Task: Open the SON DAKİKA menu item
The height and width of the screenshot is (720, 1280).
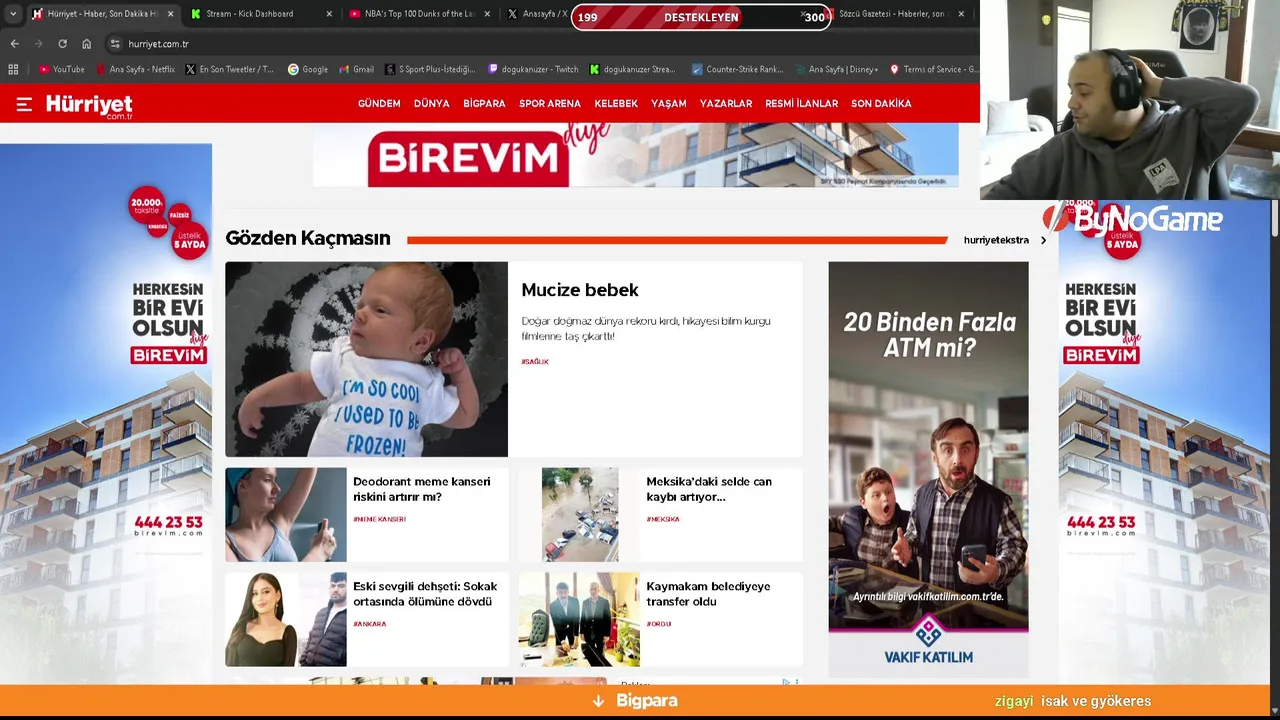Action: tap(881, 104)
